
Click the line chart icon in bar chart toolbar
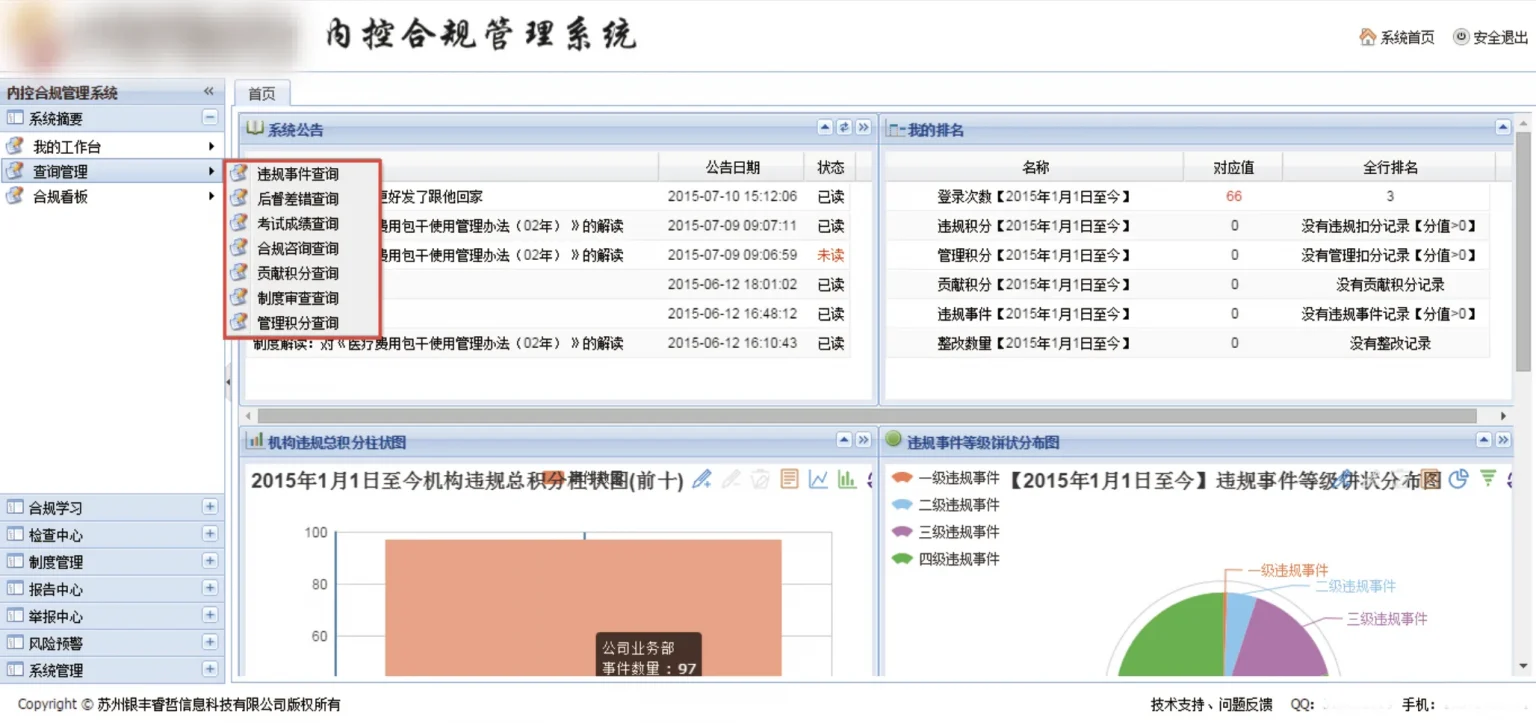click(818, 480)
